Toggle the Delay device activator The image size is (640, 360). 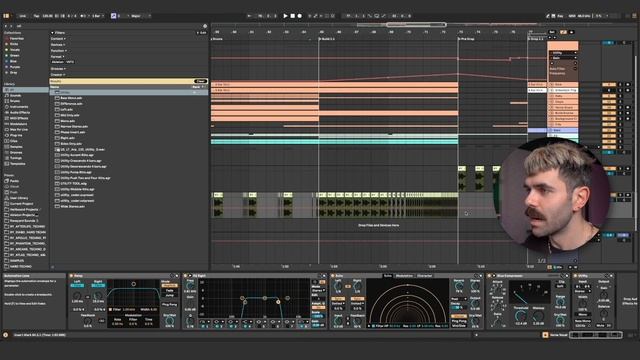[71, 276]
